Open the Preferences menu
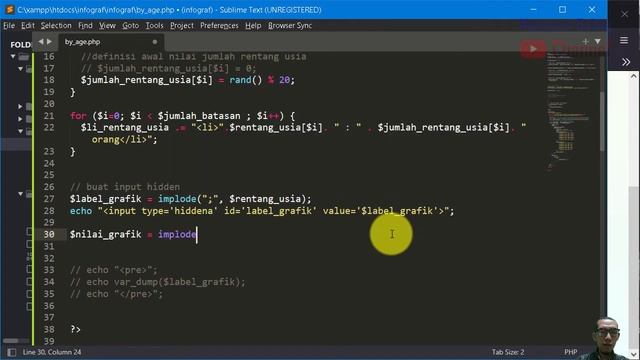This screenshot has width=640, height=360. 219,25
